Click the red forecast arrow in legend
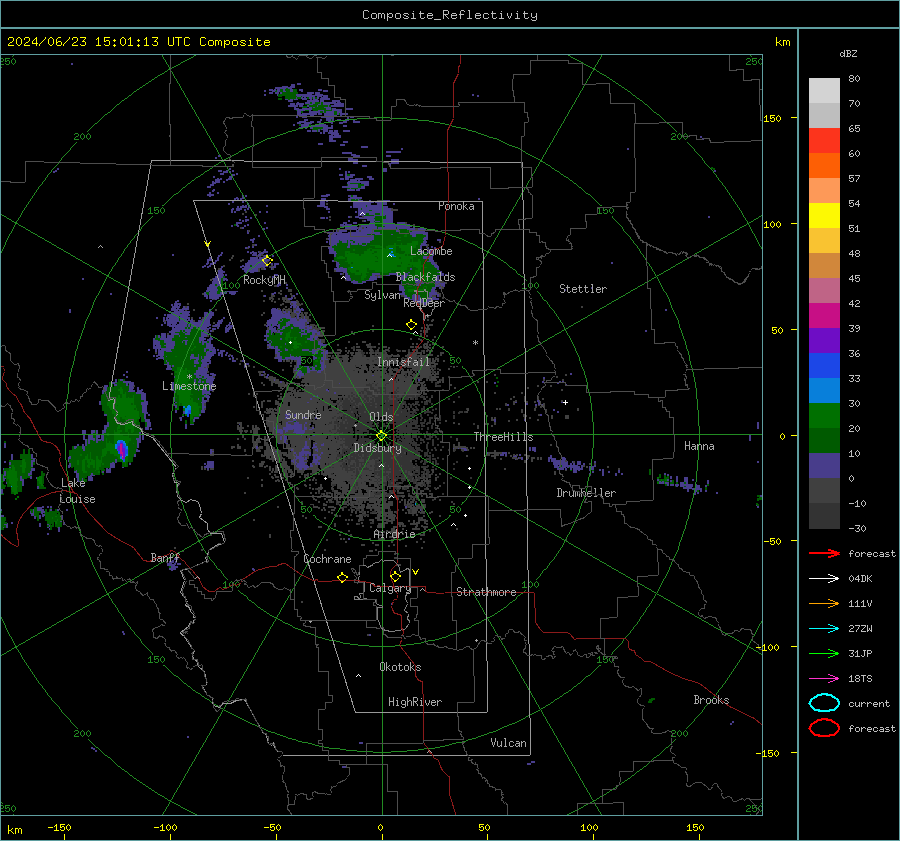The height and width of the screenshot is (841, 900). (824, 553)
